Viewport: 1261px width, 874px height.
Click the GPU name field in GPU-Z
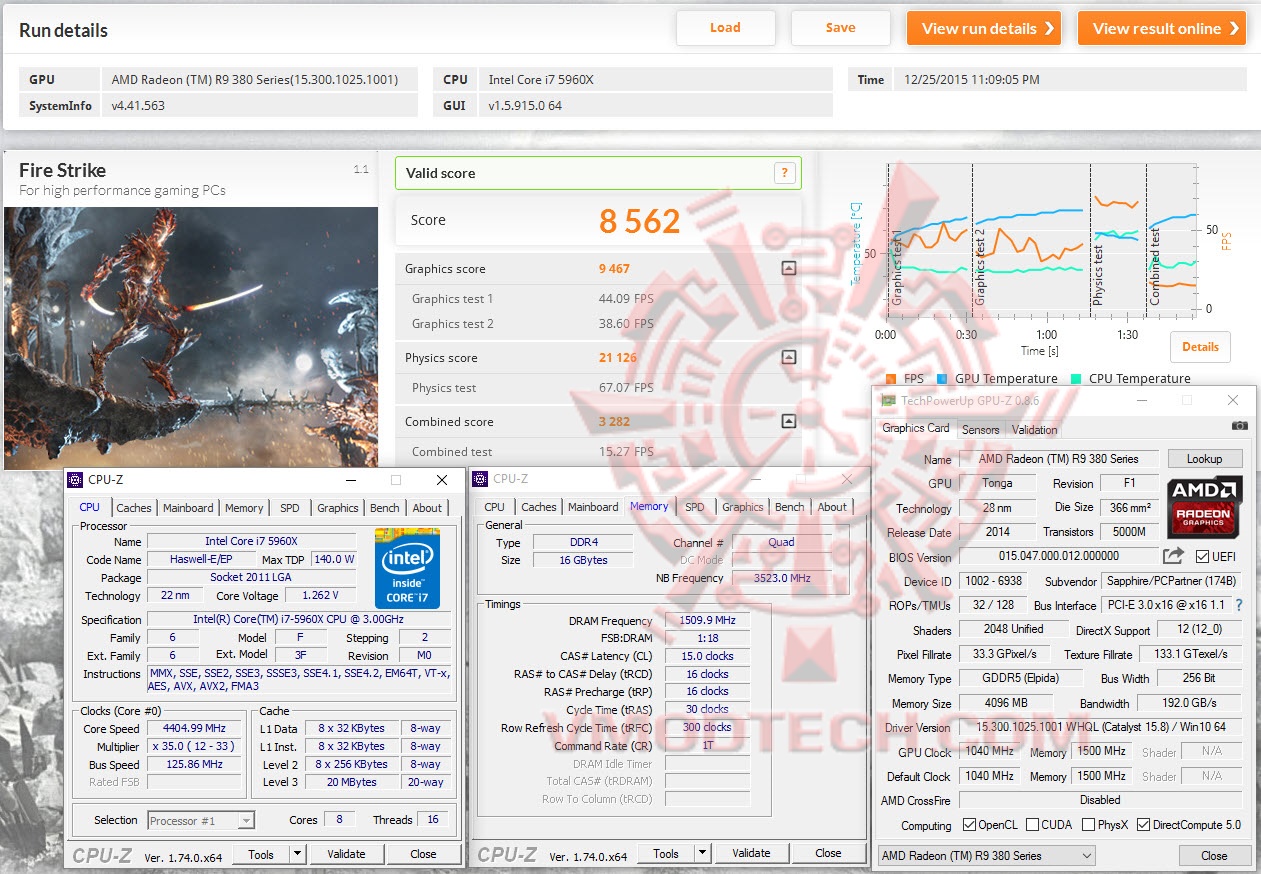click(x=1058, y=459)
